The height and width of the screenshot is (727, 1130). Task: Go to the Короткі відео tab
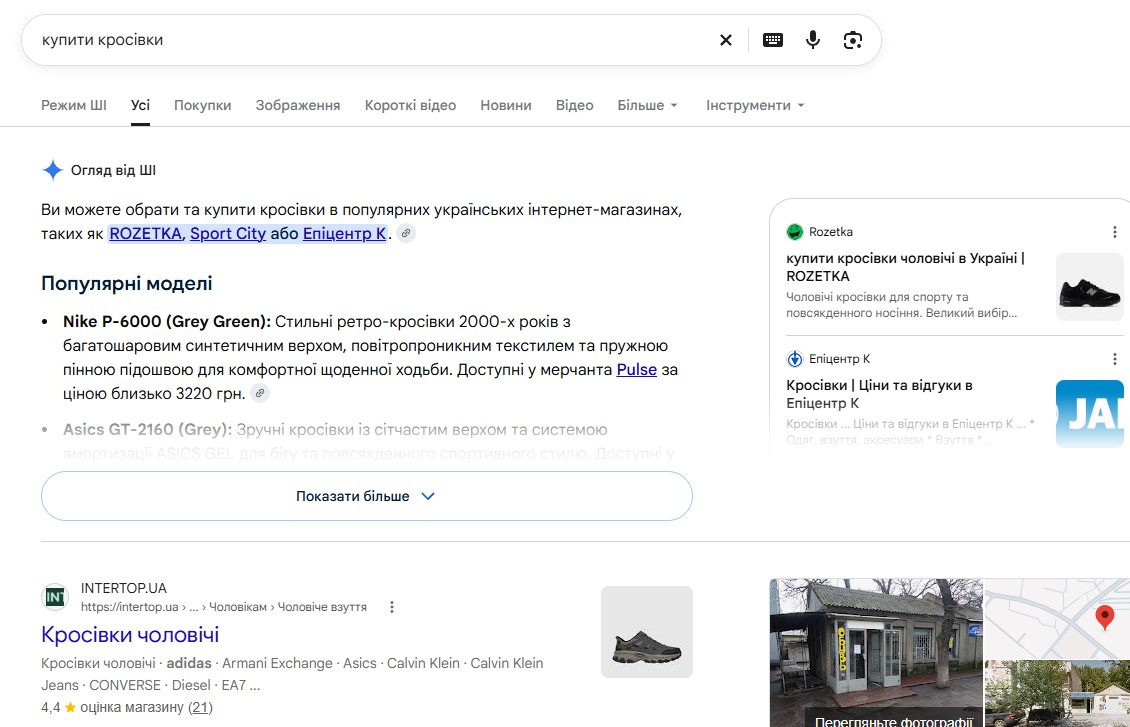pos(410,105)
